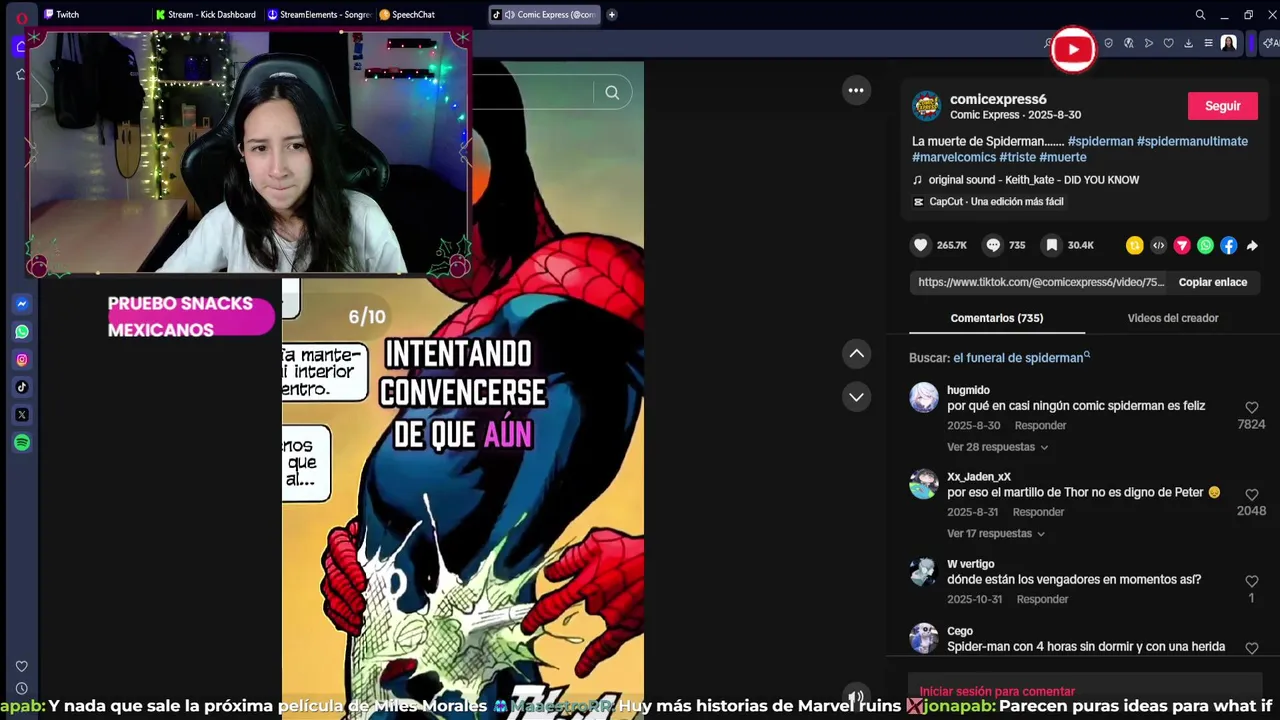Image resolution: width=1280 pixels, height=720 pixels.
Task: Save video with the bookmark icon
Action: tap(1051, 245)
